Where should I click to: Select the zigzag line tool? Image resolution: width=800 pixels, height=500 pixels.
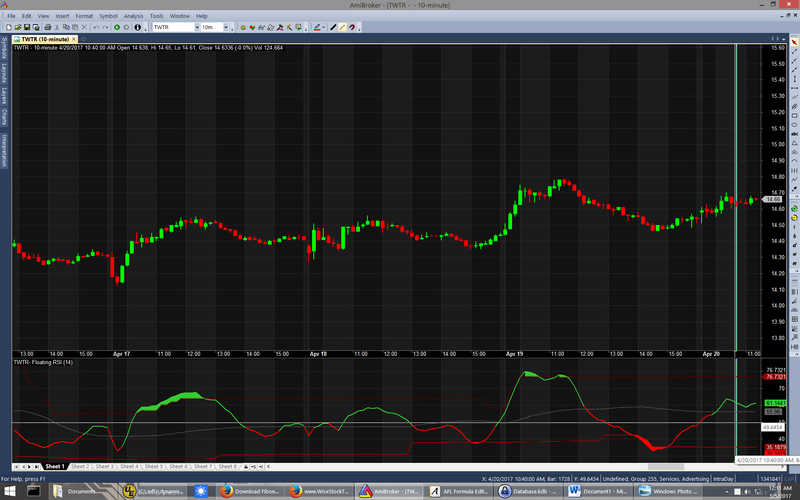794,180
